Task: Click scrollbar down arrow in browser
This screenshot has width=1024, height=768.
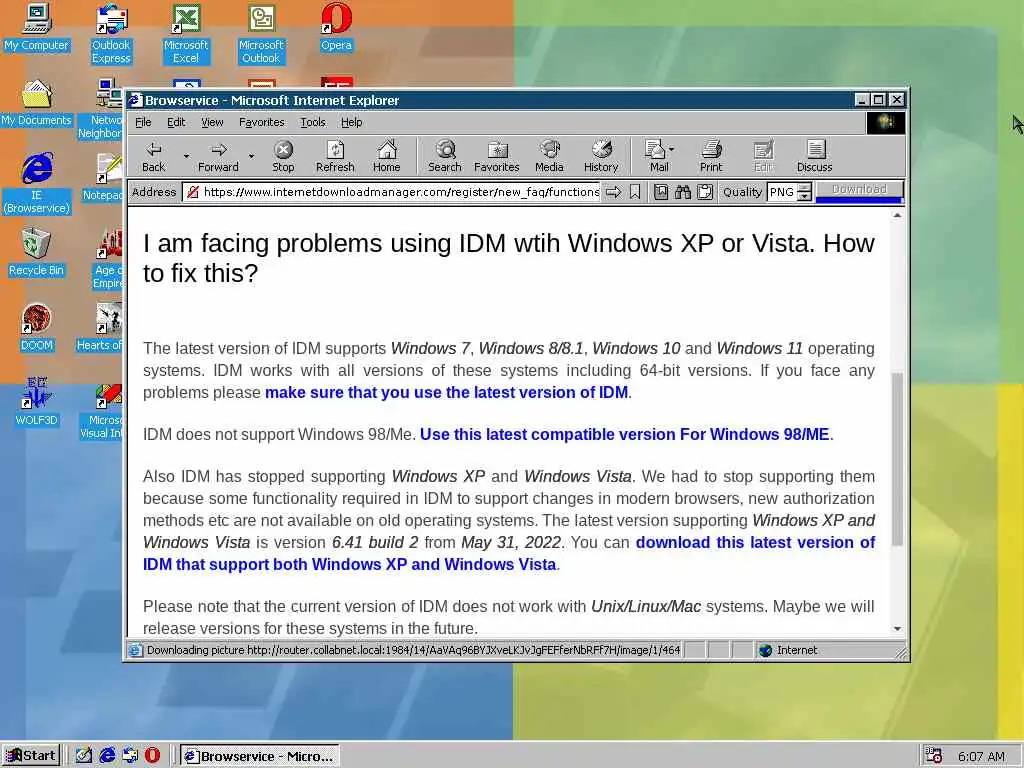Action: coord(897,628)
